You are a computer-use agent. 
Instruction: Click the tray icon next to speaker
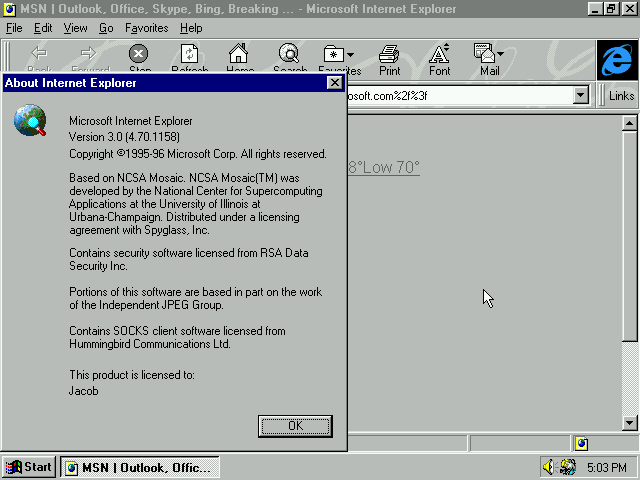[x=568, y=467]
